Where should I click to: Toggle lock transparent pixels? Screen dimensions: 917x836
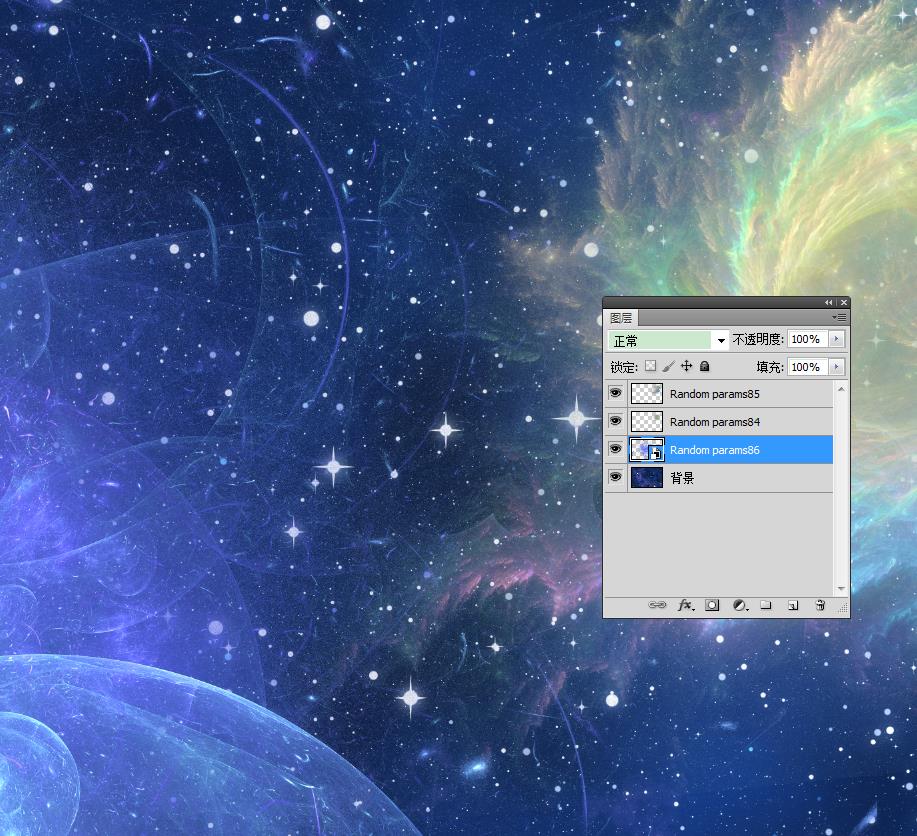[x=650, y=366]
